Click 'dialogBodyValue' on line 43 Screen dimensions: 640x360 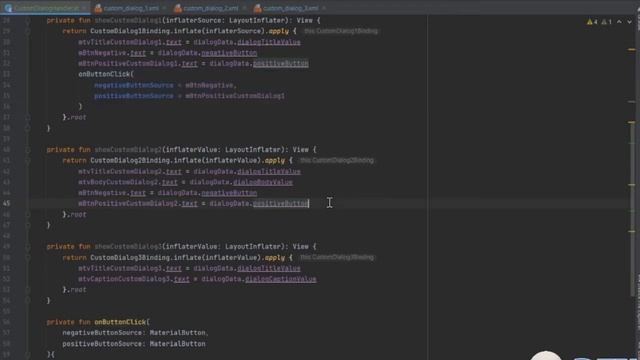click(263, 182)
